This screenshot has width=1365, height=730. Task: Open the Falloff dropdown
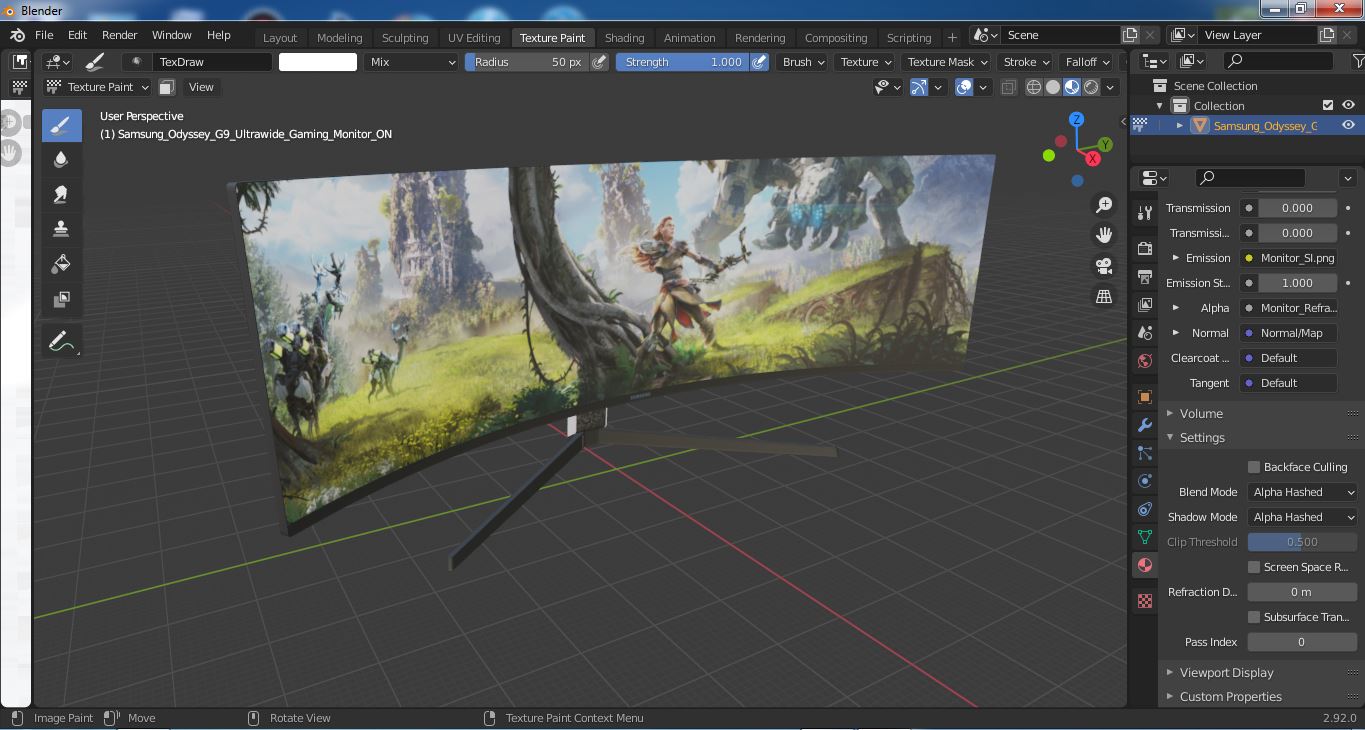click(1087, 62)
